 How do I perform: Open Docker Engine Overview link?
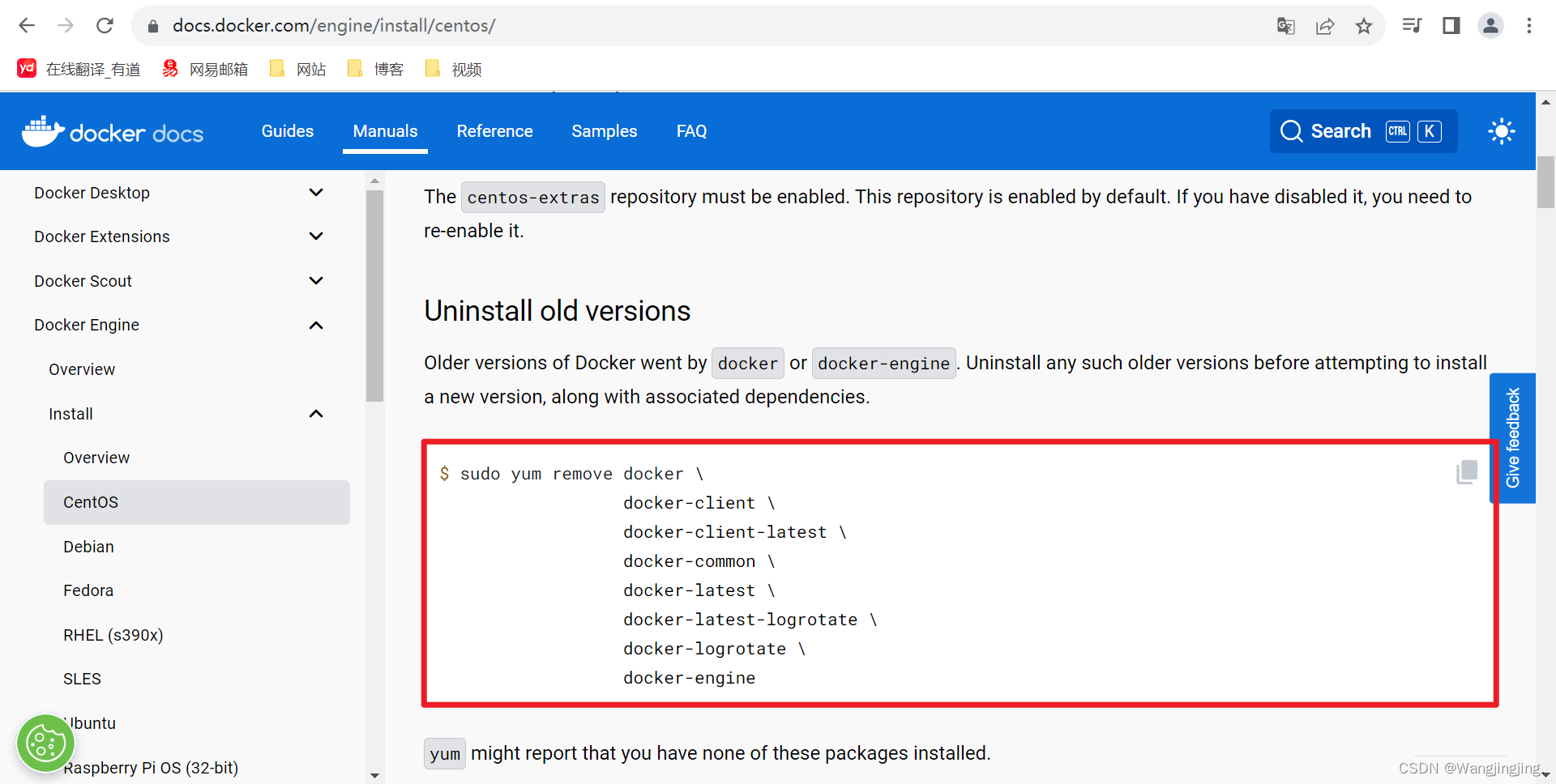point(82,369)
